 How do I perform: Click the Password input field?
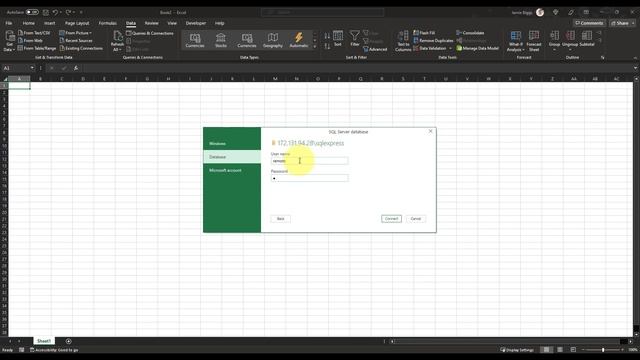tap(309, 178)
